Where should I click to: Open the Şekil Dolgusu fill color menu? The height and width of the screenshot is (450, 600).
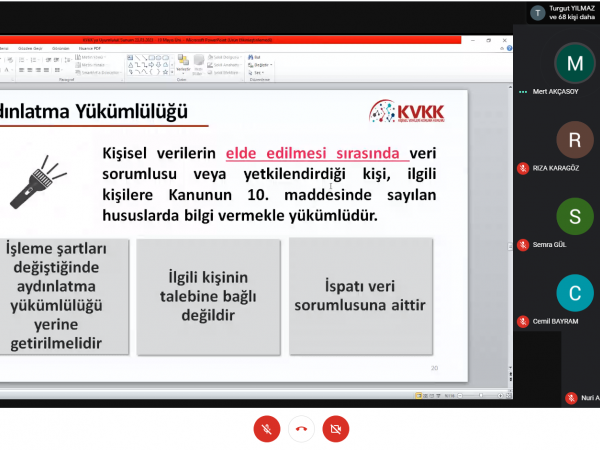pyautogui.click(x=224, y=57)
